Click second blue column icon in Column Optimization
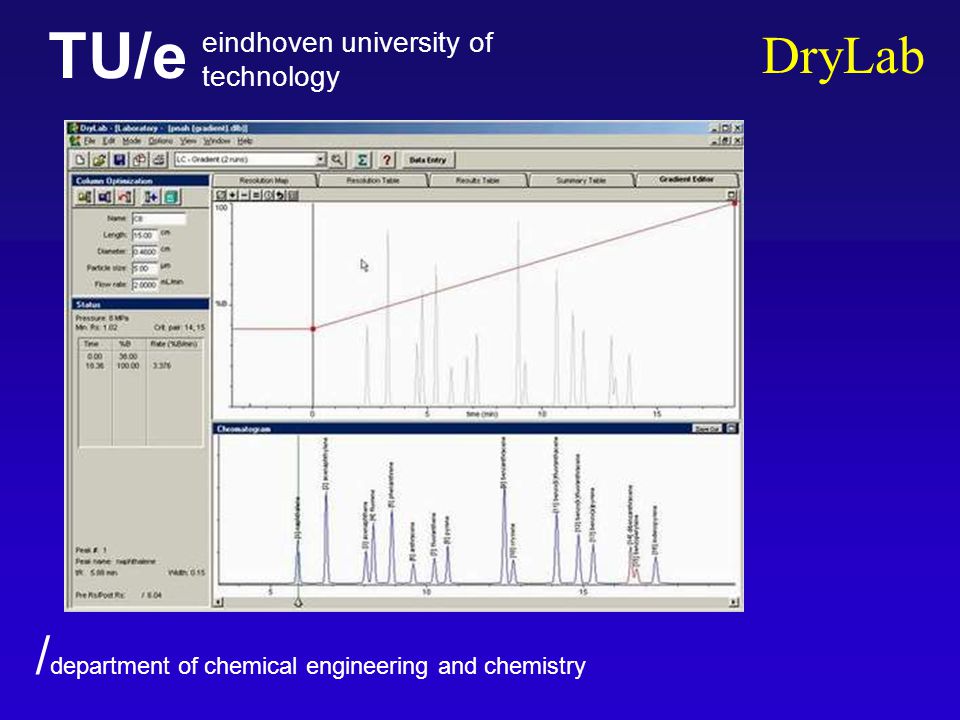960x720 pixels. coord(105,197)
